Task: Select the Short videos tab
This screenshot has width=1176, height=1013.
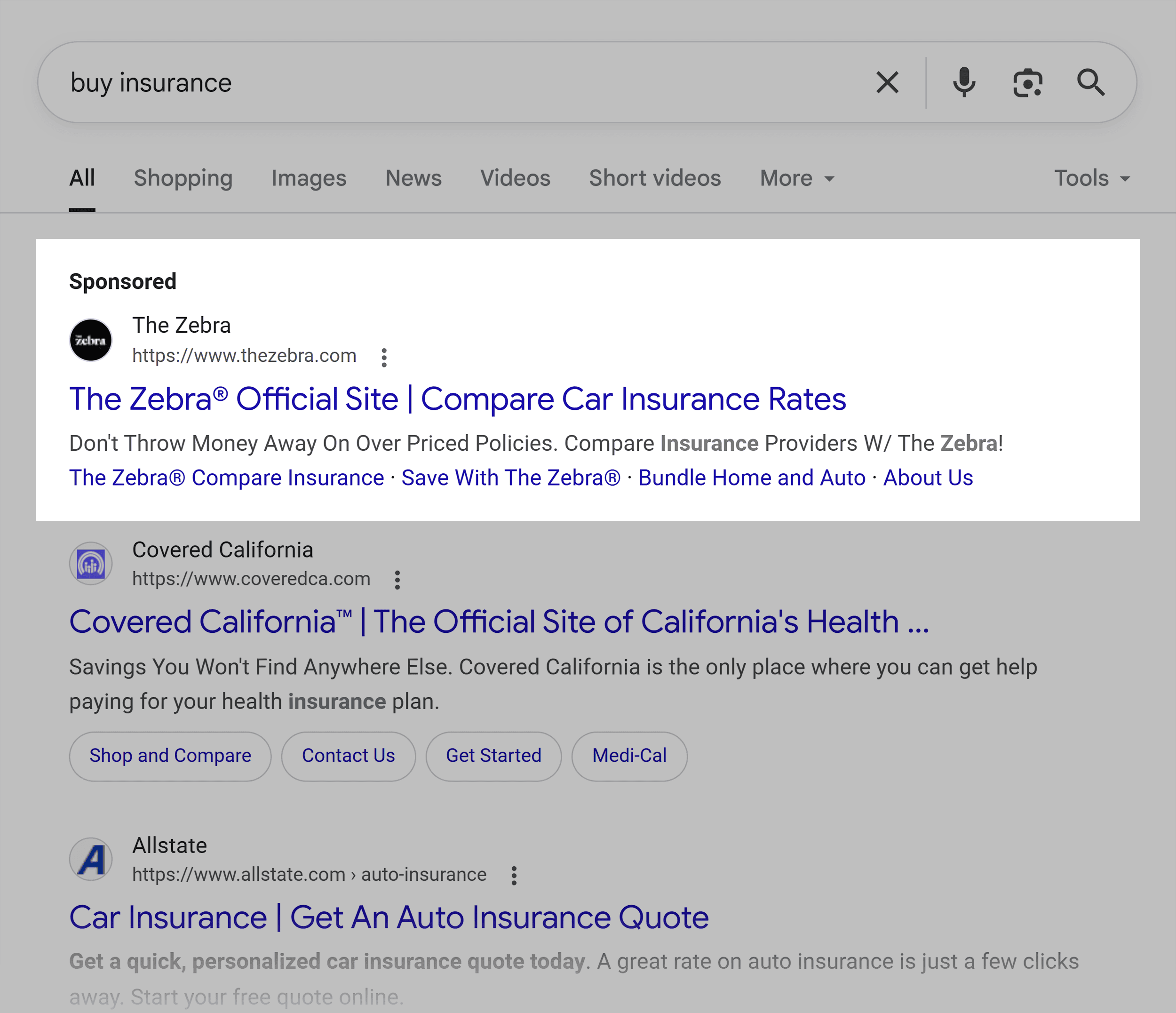Action: [x=654, y=178]
